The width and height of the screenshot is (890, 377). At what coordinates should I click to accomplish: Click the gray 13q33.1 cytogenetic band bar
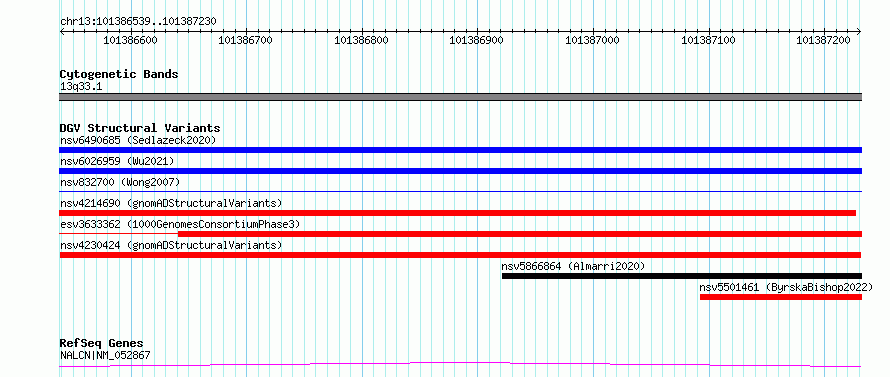[x=460, y=97]
